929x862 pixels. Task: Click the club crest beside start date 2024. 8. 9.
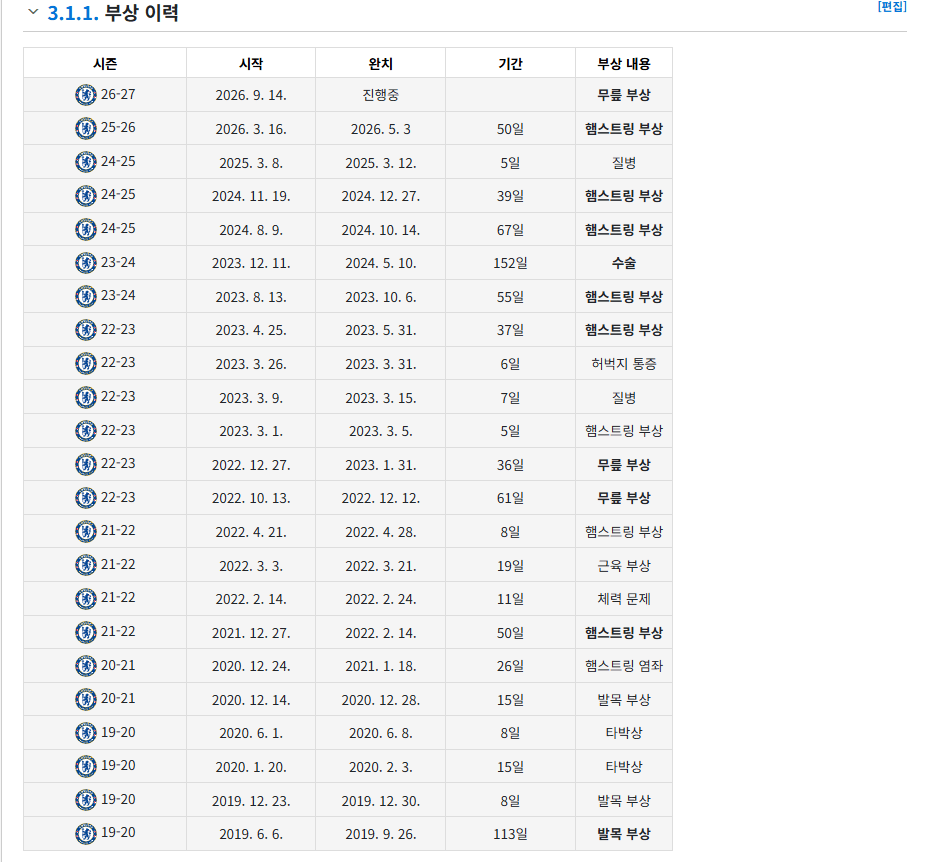click(x=86, y=229)
